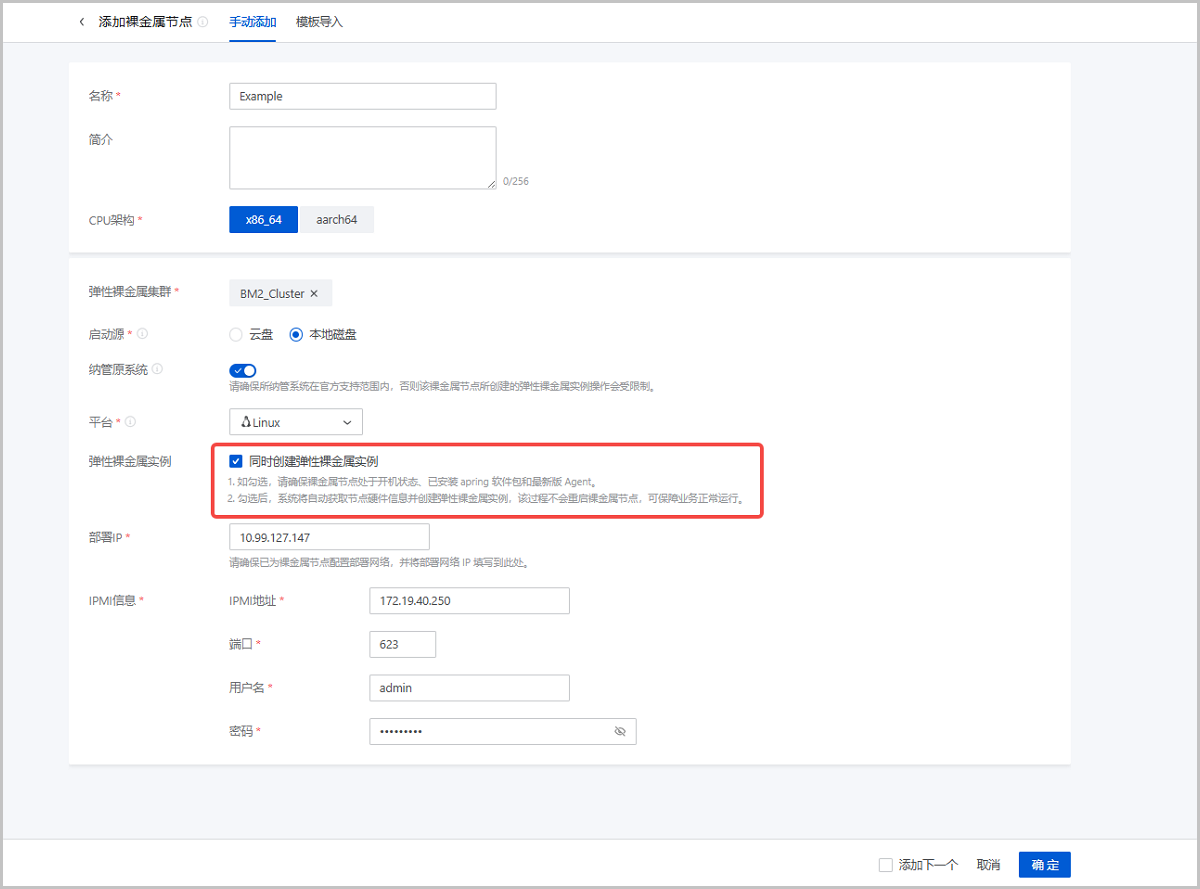
Task: Toggle password visibility eye icon
Action: point(619,732)
